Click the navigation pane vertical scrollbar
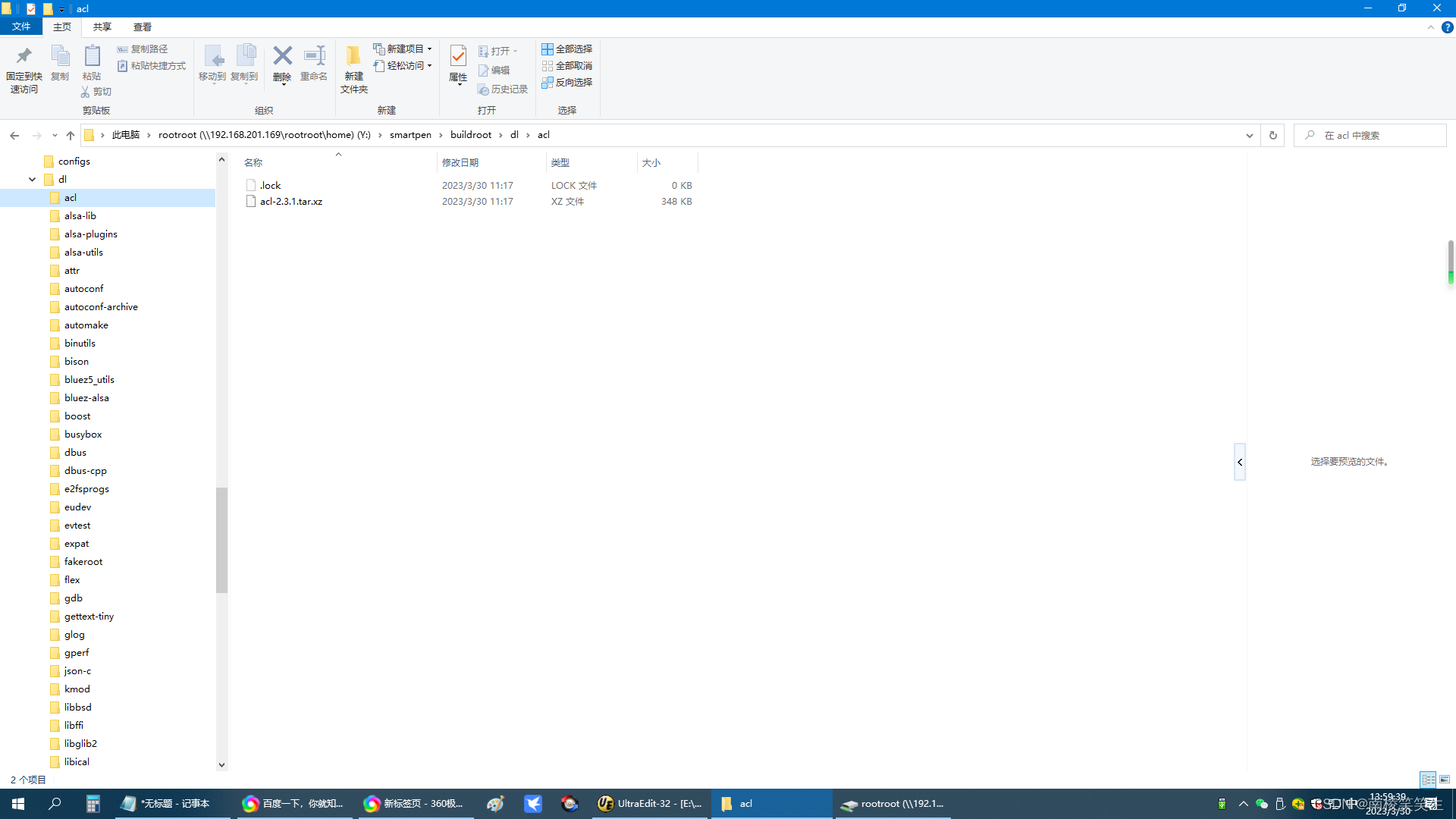 [x=221, y=539]
